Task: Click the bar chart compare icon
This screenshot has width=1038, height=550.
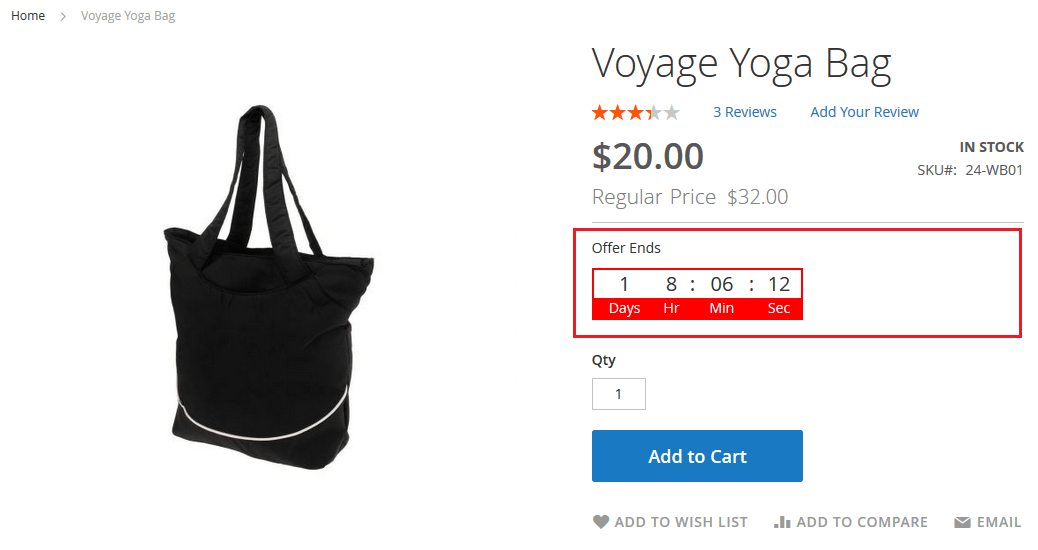Action: coord(782,522)
